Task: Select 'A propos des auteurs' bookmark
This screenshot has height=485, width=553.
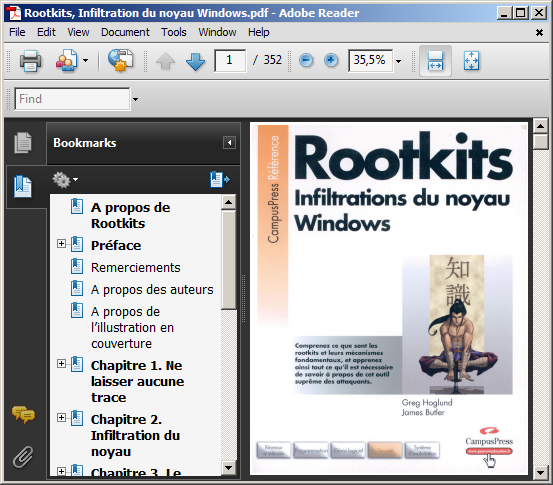Action: [x=152, y=290]
